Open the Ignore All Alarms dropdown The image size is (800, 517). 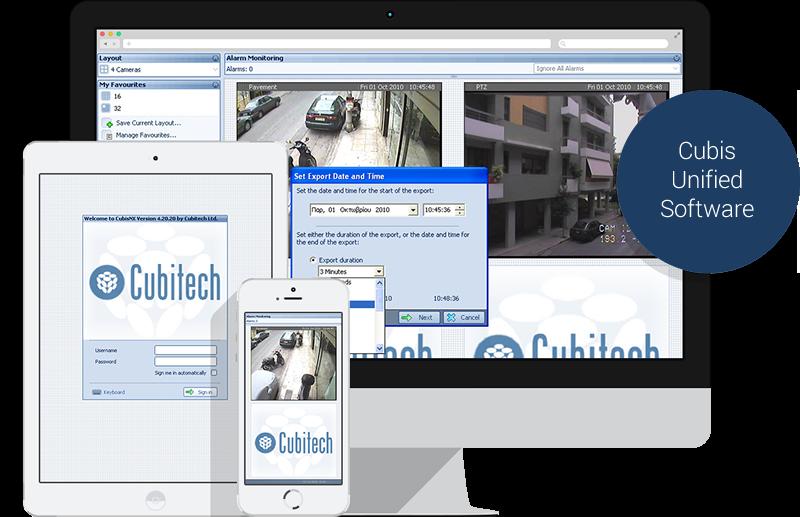pyautogui.click(x=675, y=68)
